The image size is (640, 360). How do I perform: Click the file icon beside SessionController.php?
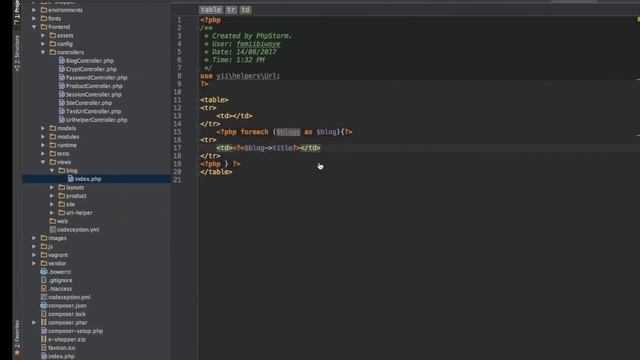point(62,94)
